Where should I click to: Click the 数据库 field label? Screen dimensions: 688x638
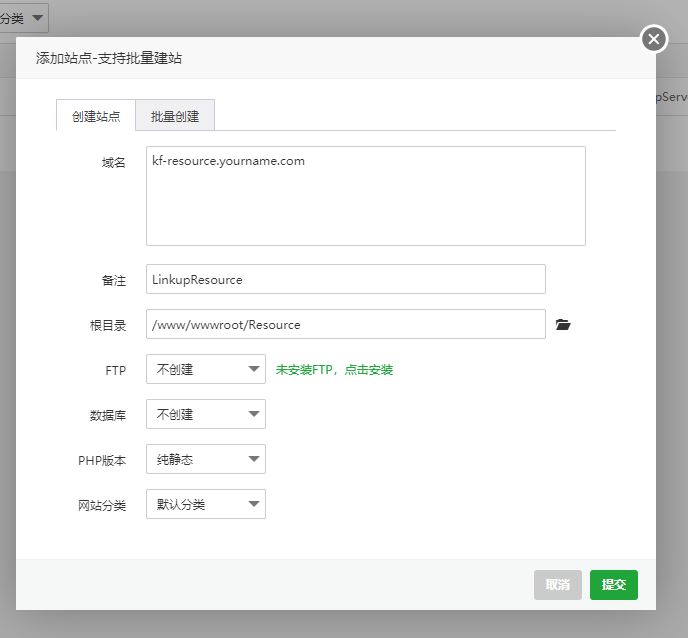[x=108, y=415]
